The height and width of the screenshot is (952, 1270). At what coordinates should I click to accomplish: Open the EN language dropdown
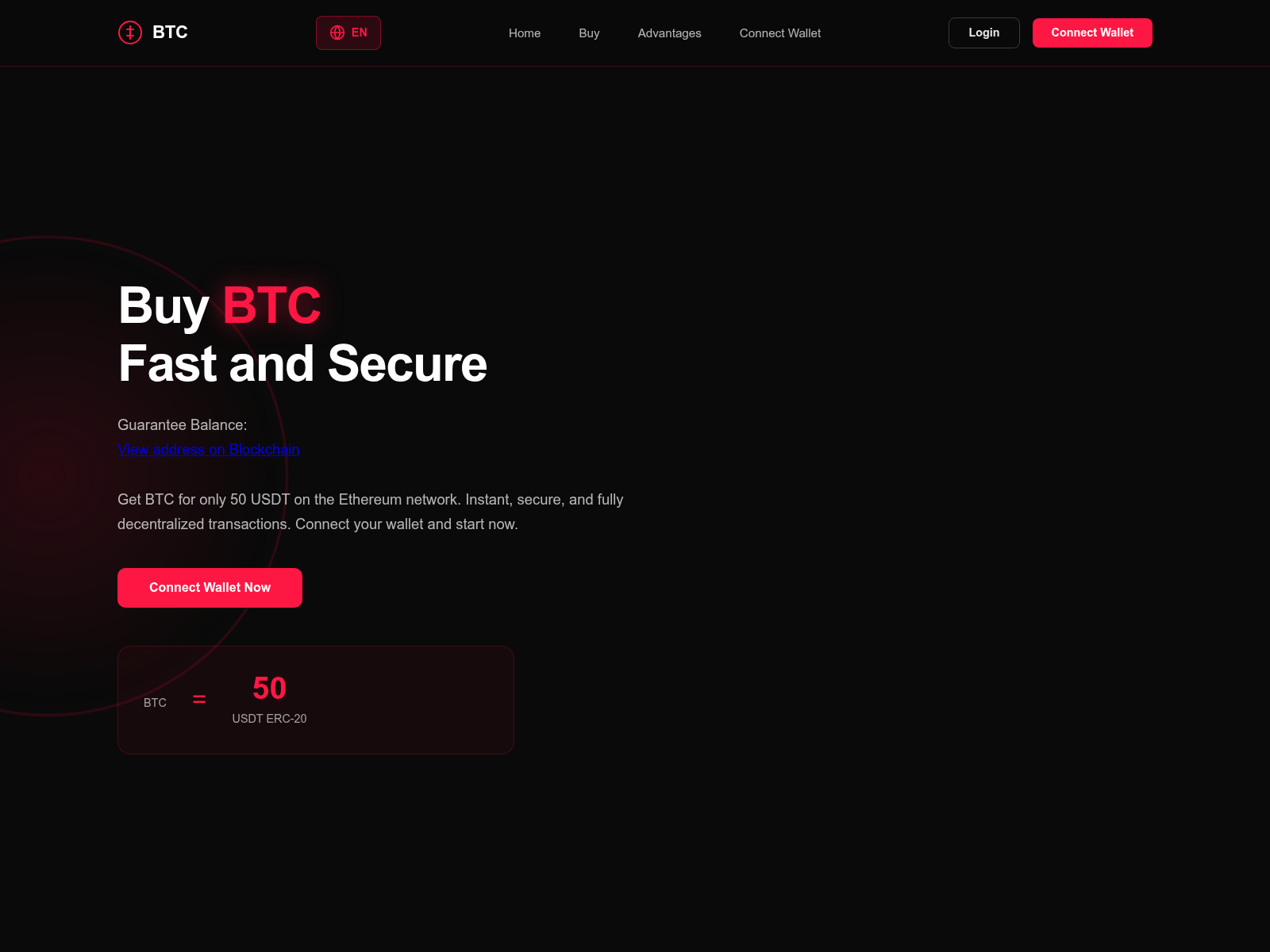tap(348, 33)
